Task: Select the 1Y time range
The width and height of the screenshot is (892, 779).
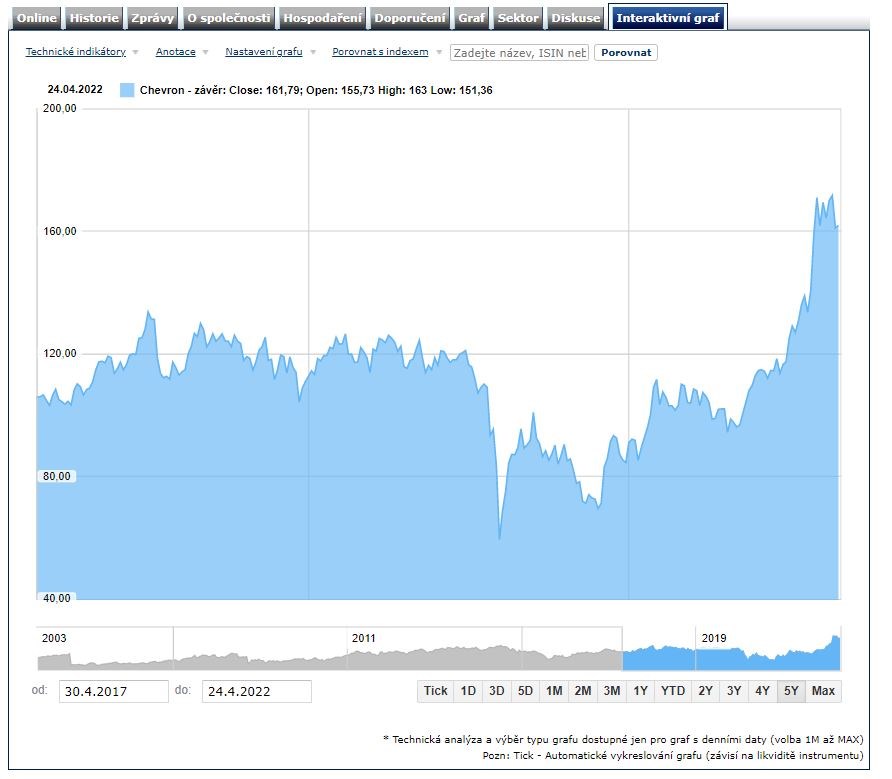Action: (641, 691)
